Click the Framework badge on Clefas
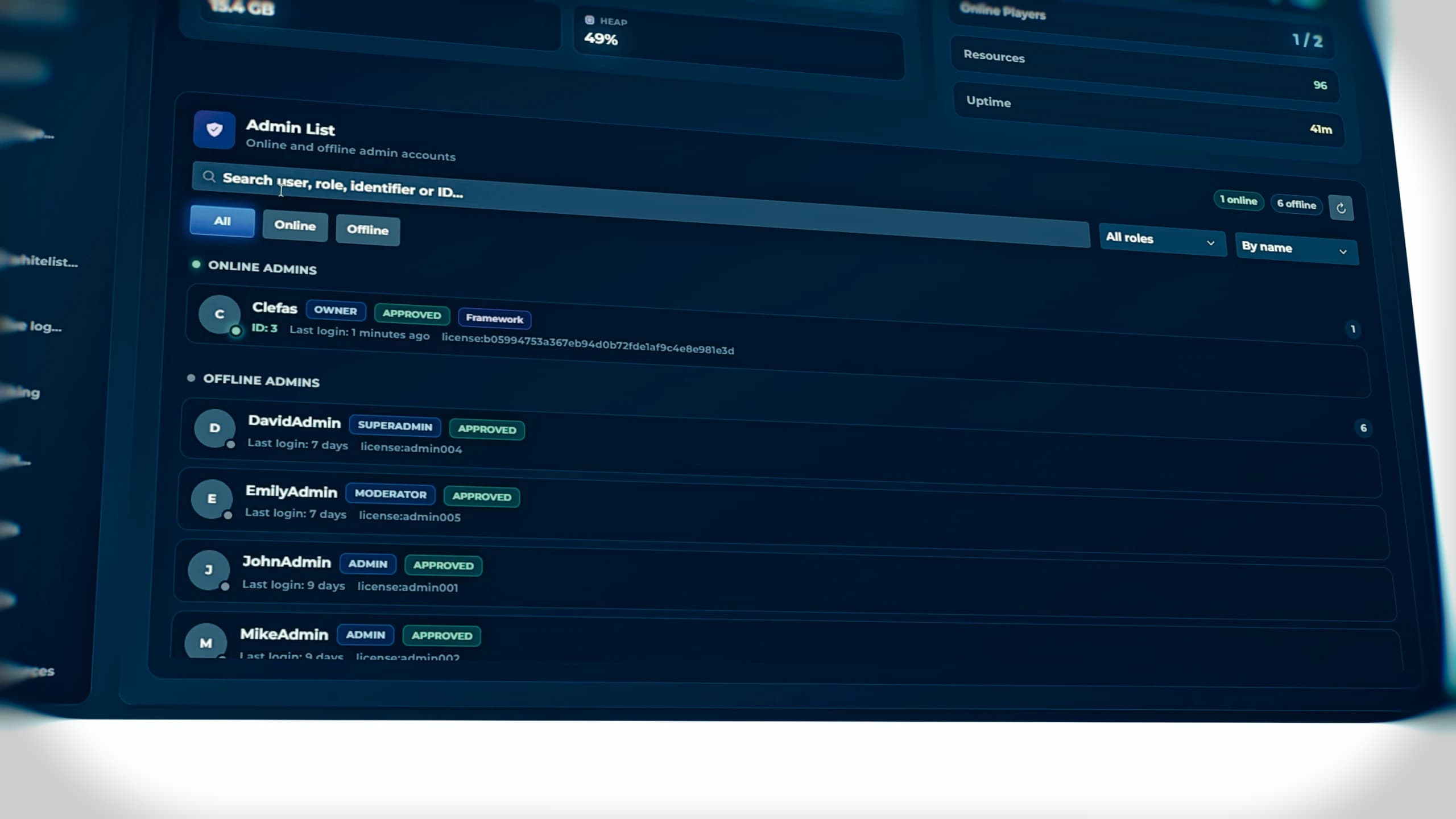The width and height of the screenshot is (1456, 819). [x=494, y=318]
